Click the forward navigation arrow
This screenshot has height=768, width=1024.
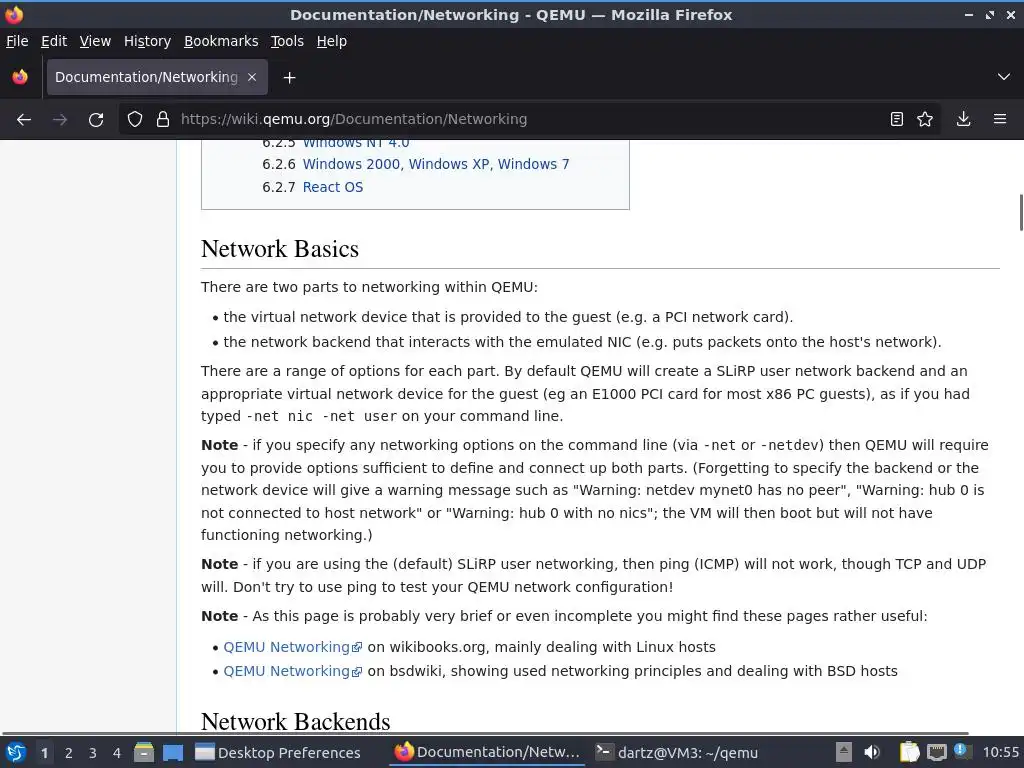point(59,119)
